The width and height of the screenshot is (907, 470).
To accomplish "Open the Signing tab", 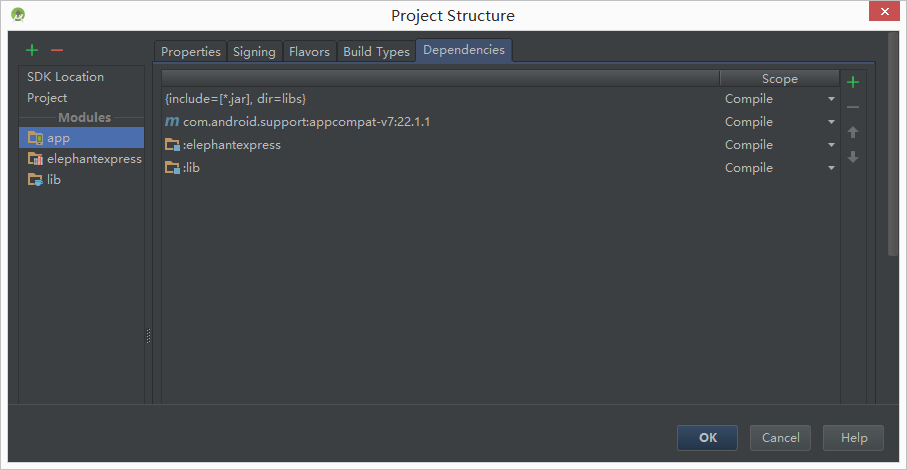I will pyautogui.click(x=254, y=52).
